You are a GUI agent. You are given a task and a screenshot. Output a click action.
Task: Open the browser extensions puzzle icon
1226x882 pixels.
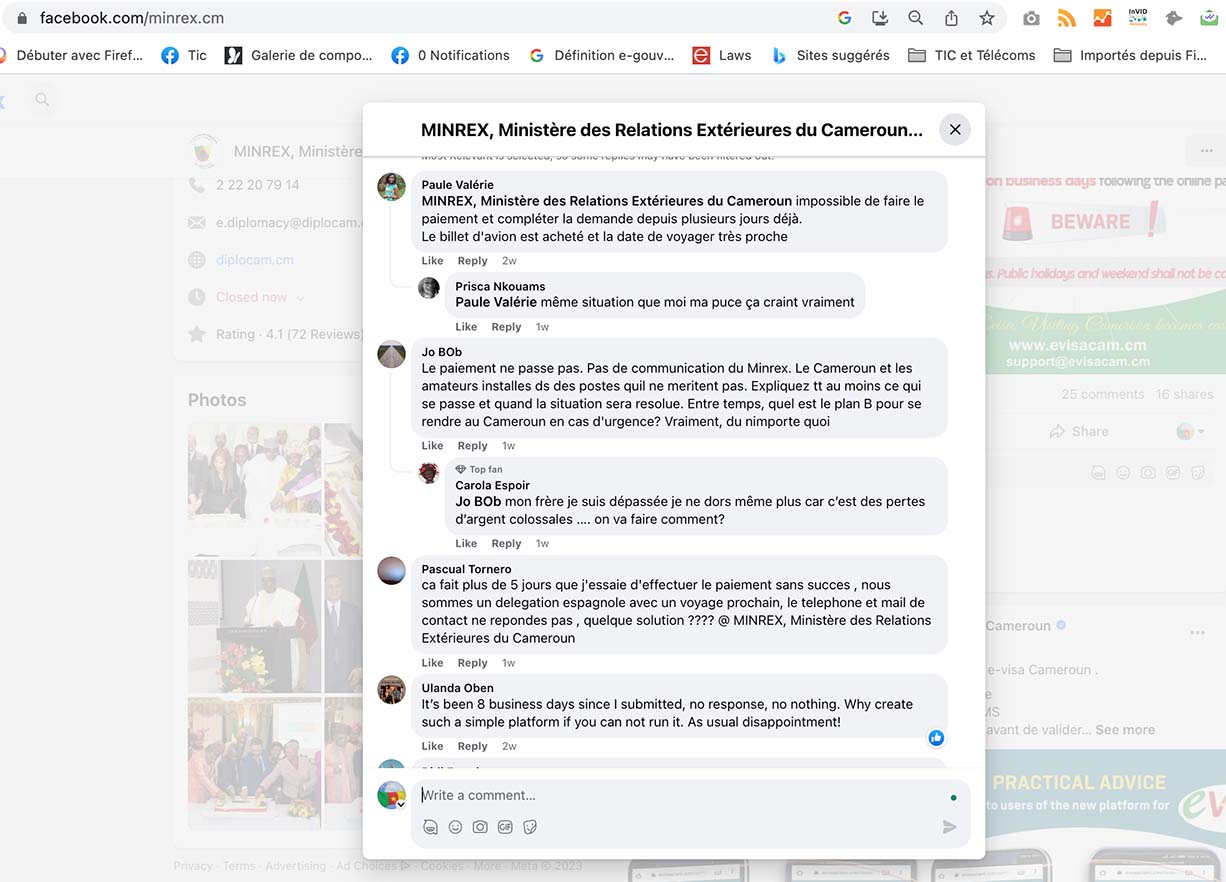tap(1174, 18)
